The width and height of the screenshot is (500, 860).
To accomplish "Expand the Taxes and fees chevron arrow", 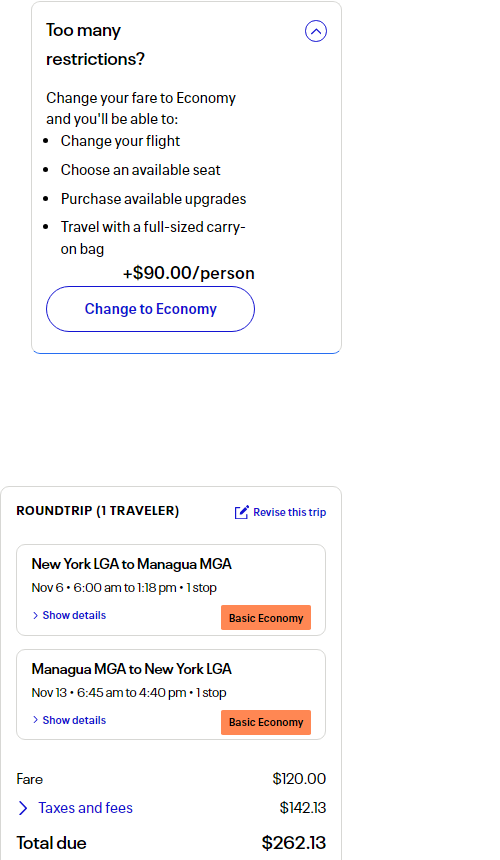I will pyautogui.click(x=23, y=808).
